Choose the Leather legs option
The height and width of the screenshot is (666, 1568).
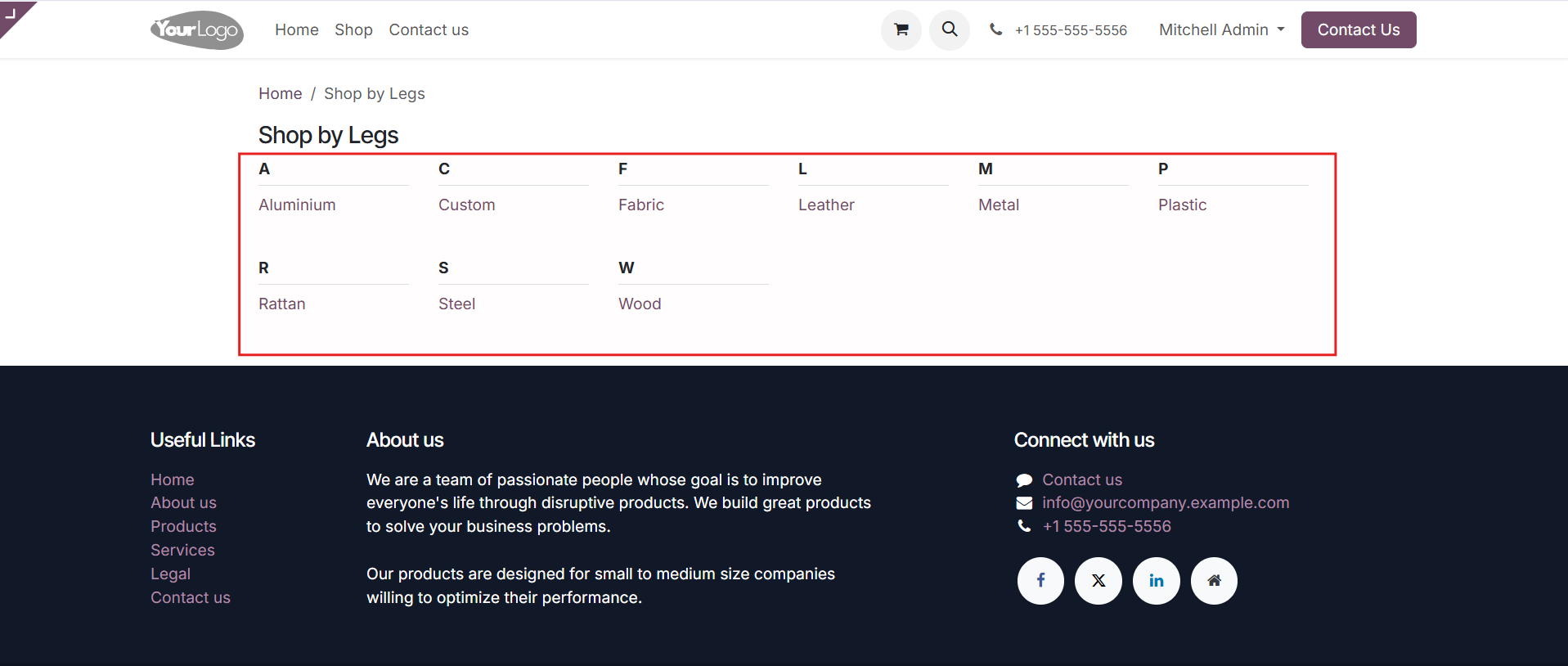coord(826,205)
